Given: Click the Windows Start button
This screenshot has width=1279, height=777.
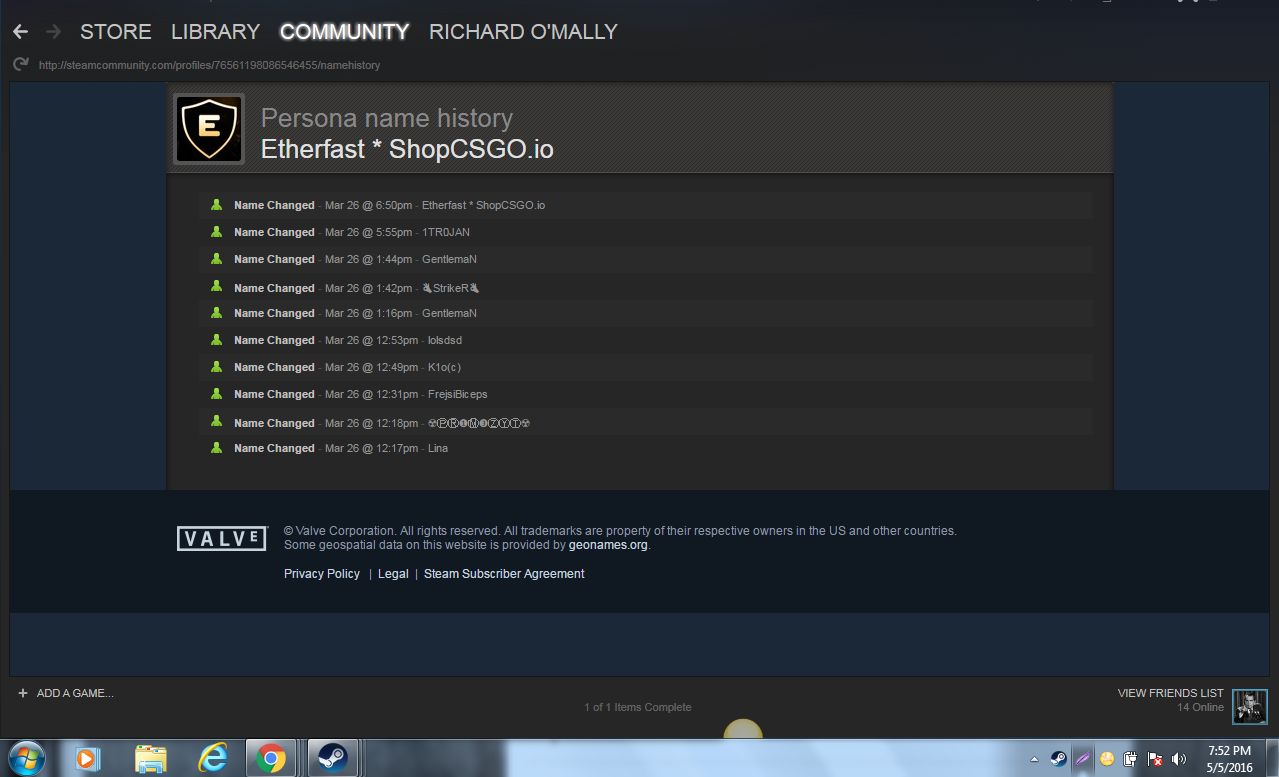Looking at the screenshot, I should pyautogui.click(x=28, y=758).
